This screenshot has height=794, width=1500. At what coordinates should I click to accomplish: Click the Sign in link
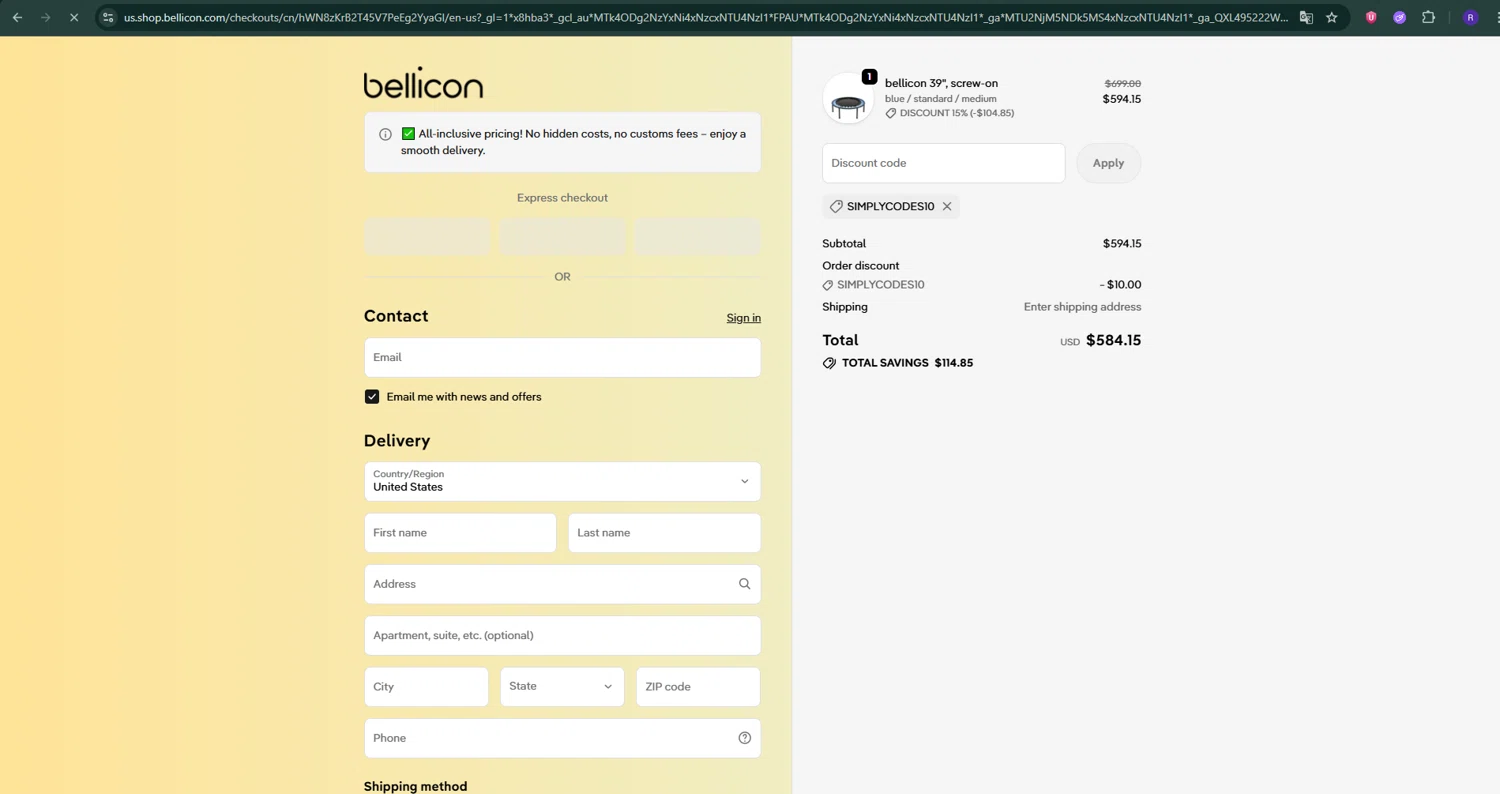coord(743,318)
